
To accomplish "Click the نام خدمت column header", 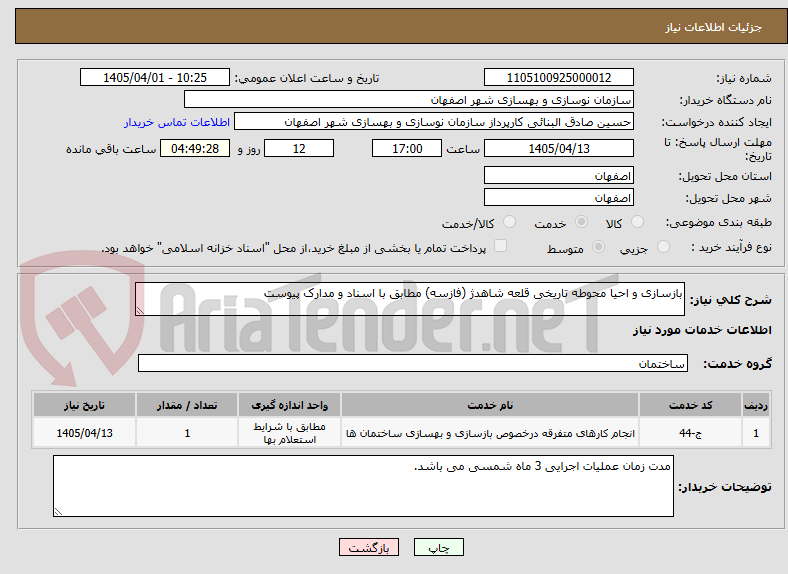I will pos(490,405).
